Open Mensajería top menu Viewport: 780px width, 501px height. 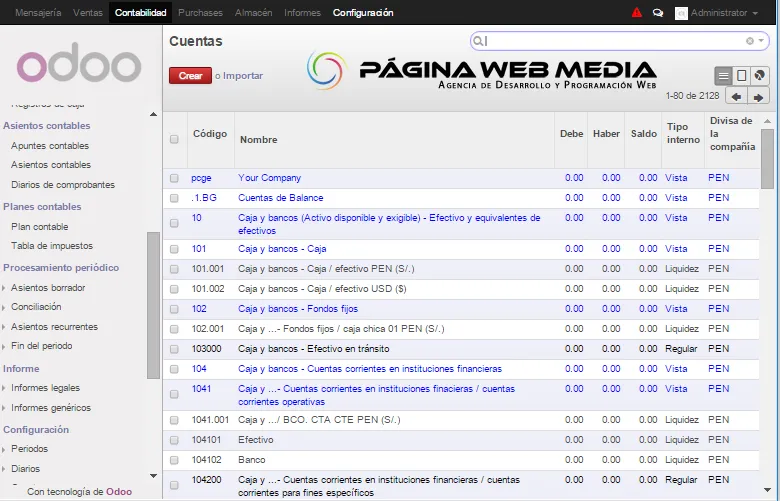(x=38, y=13)
